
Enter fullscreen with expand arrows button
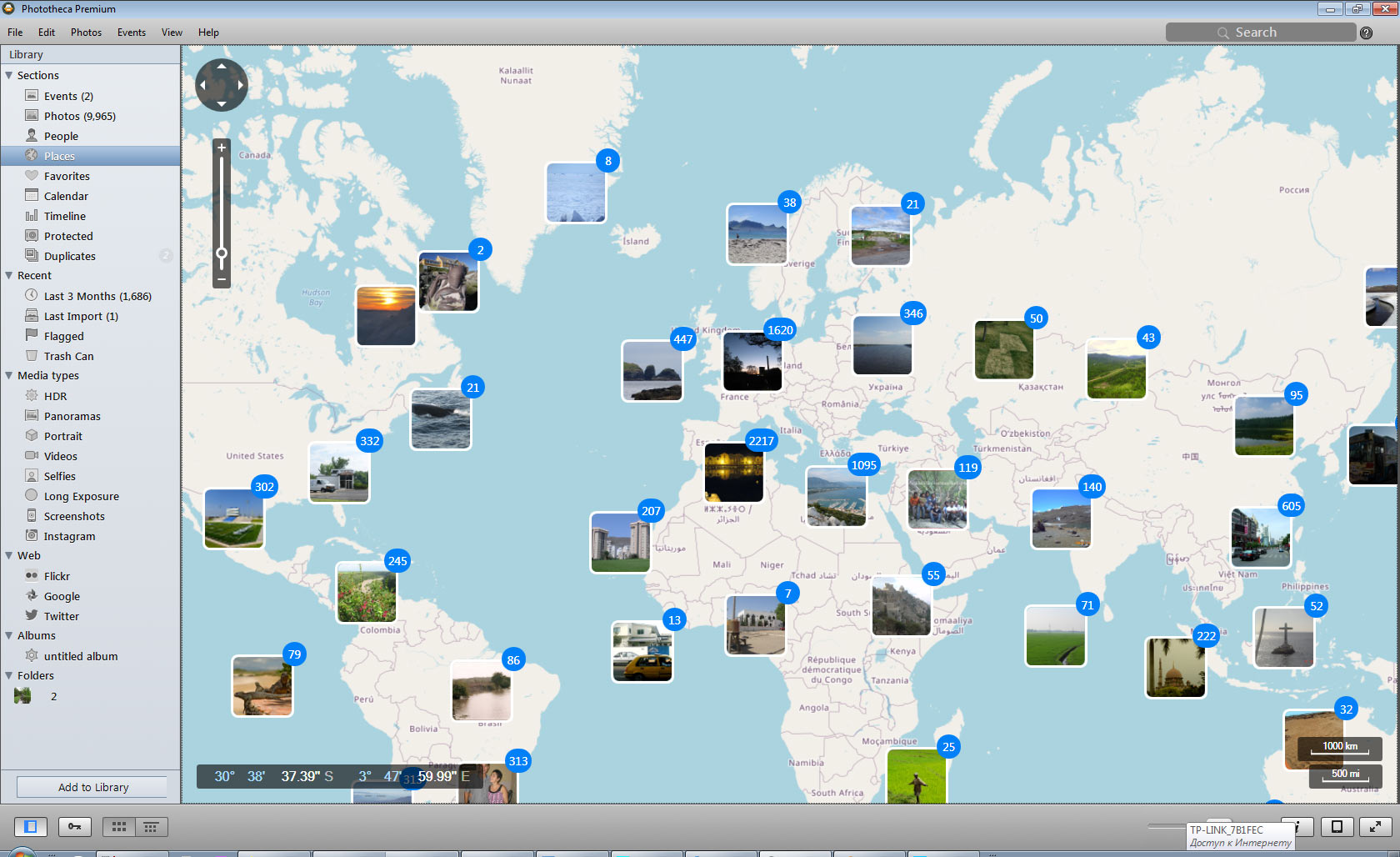[1376, 826]
